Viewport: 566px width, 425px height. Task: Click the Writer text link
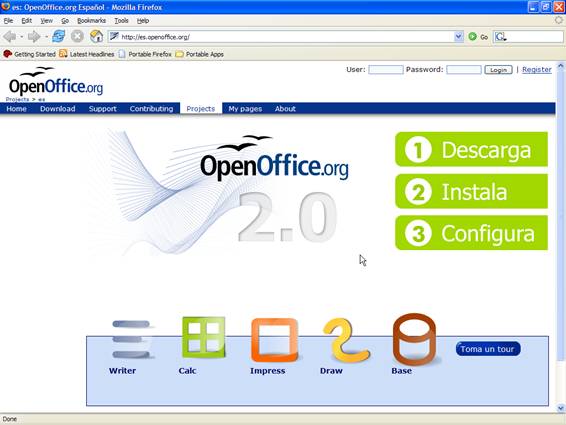tap(122, 371)
